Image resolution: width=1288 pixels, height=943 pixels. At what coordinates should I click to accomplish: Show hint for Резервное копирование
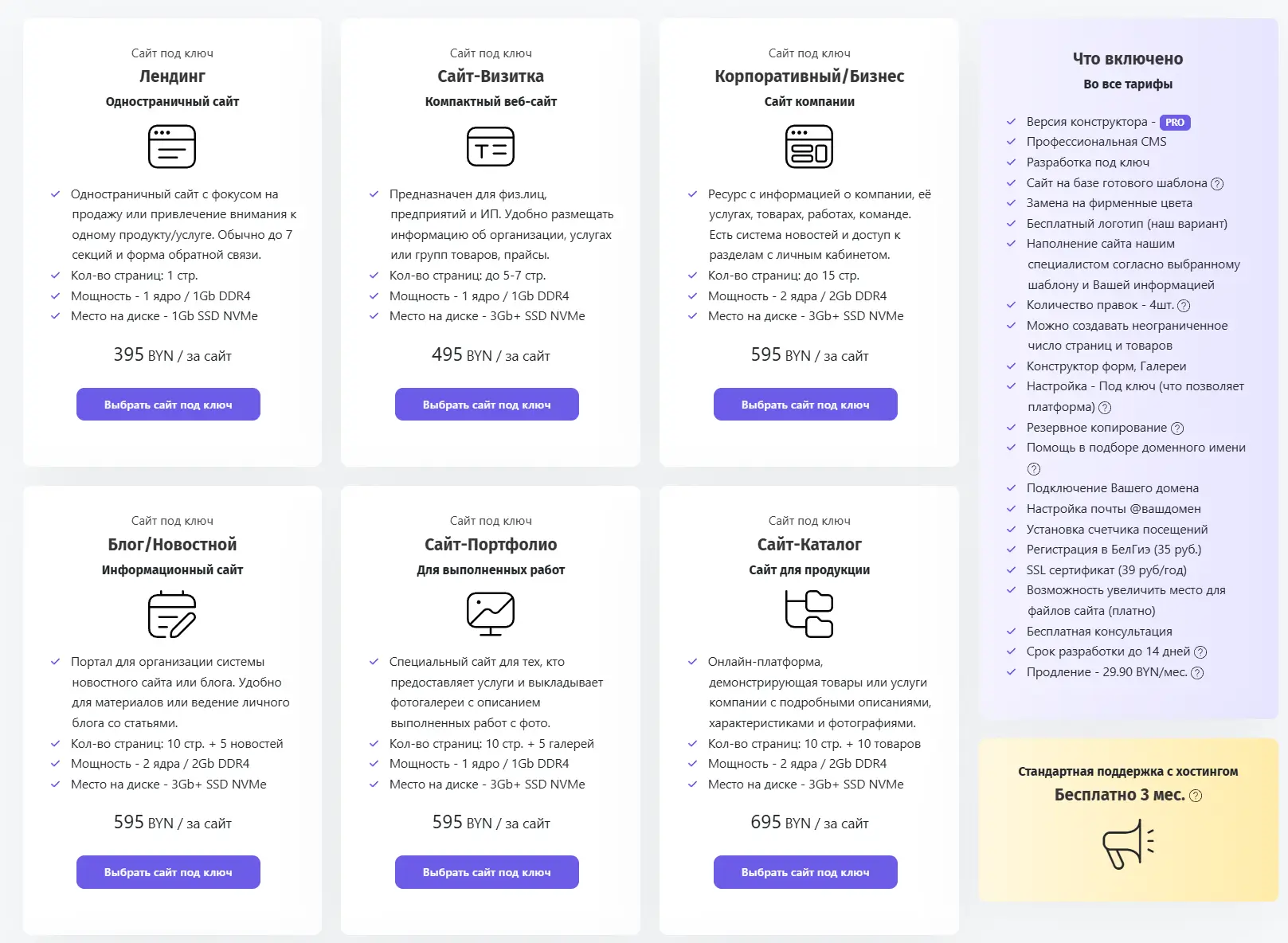point(1177,428)
